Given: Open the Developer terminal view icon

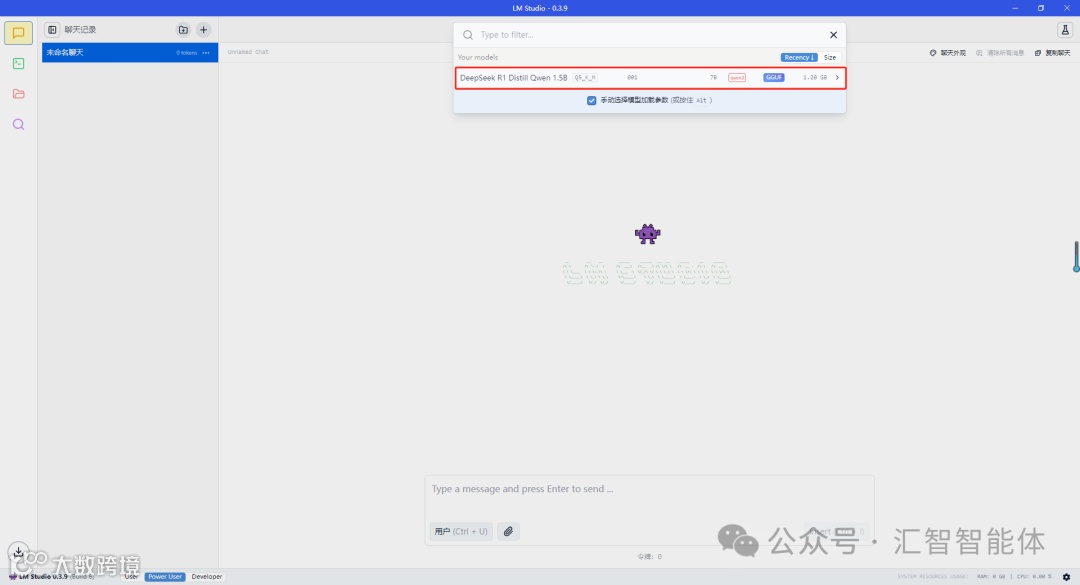Looking at the screenshot, I should click(x=19, y=63).
